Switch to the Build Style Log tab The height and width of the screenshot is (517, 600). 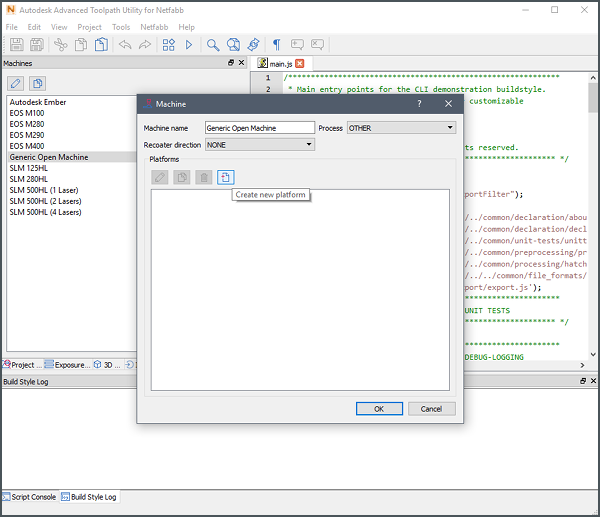coord(89,497)
